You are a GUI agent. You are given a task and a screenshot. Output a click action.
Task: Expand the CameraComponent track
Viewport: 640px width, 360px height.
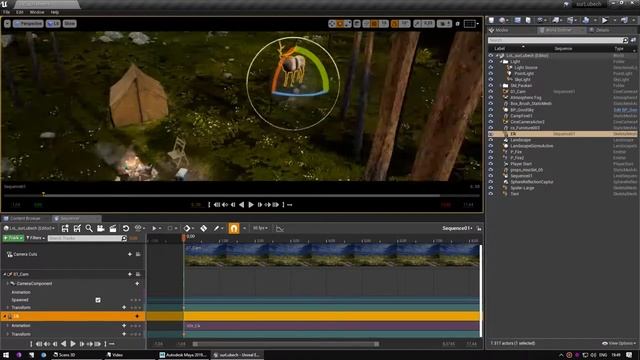click(7, 283)
